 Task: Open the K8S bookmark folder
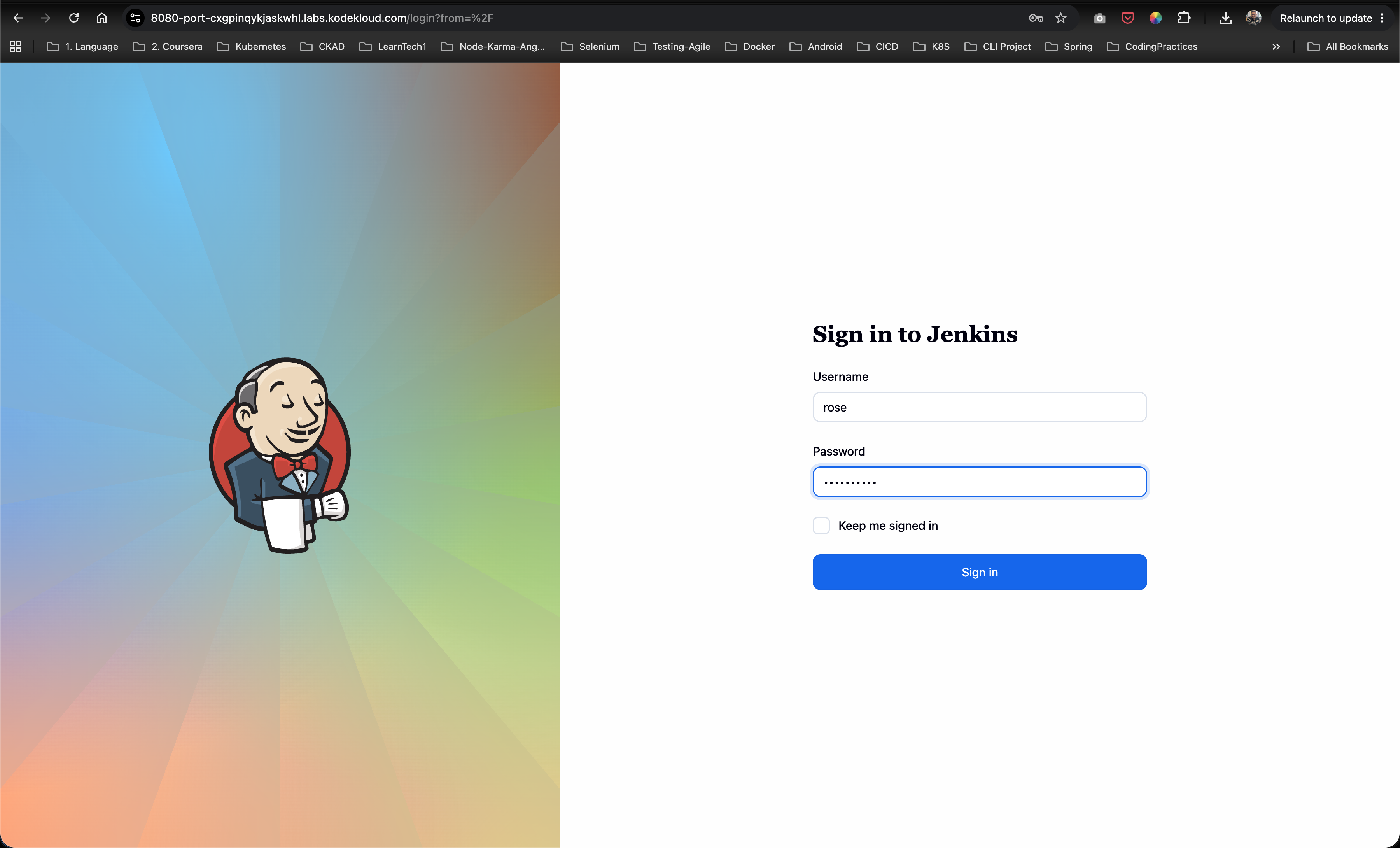[931, 47]
